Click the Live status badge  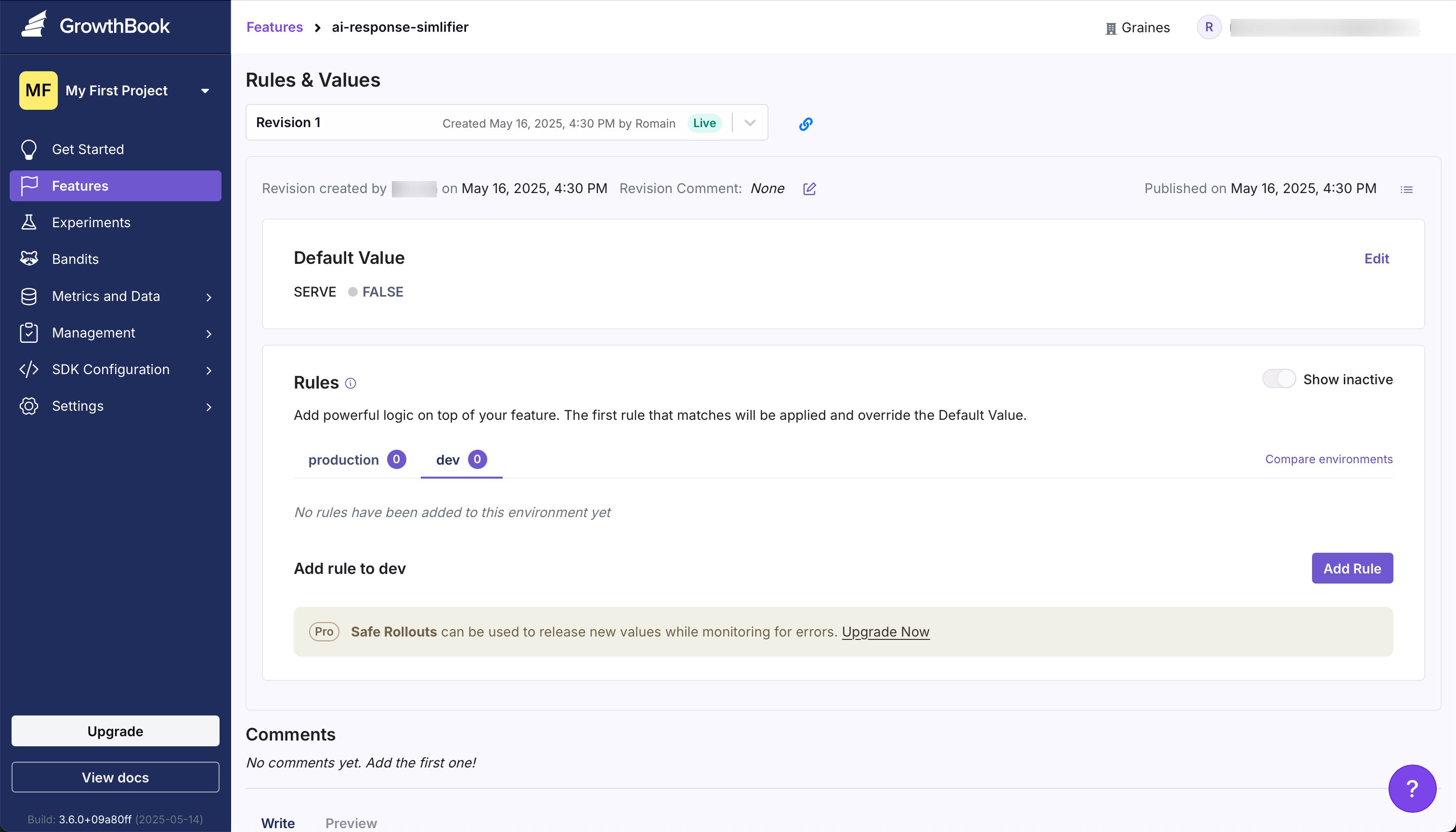coord(704,123)
